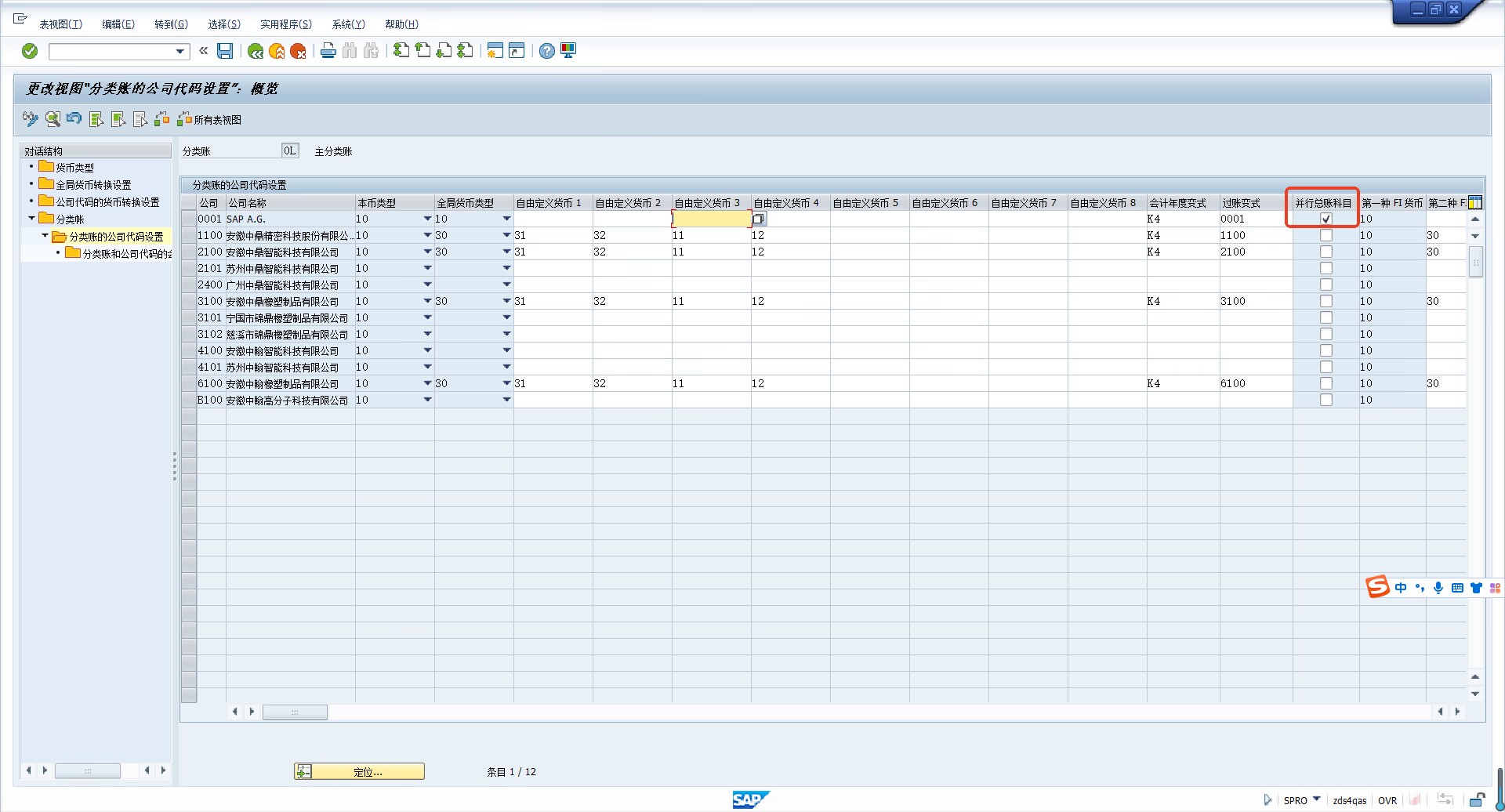
Task: Open SPRO transaction dropdown in status bar
Action: 1317,799
